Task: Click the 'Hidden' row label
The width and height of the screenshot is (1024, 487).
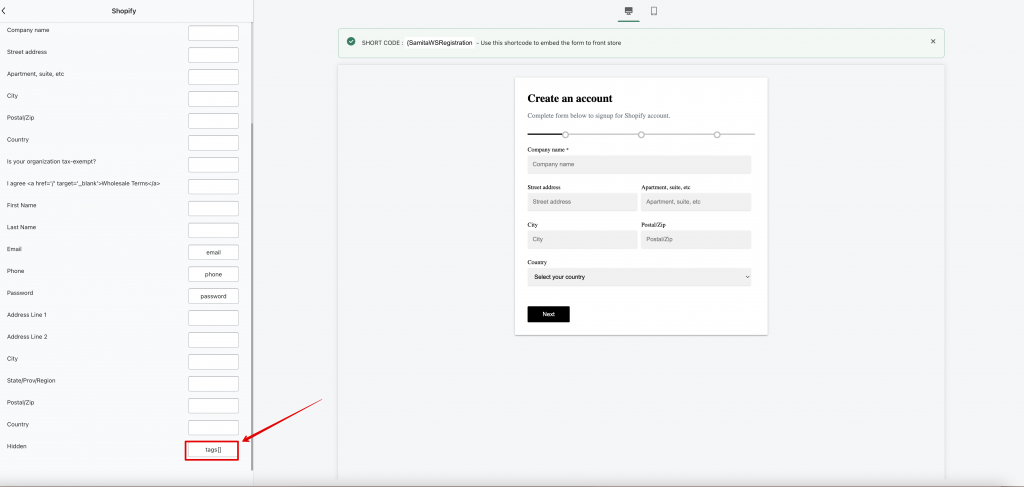Action: [16, 446]
